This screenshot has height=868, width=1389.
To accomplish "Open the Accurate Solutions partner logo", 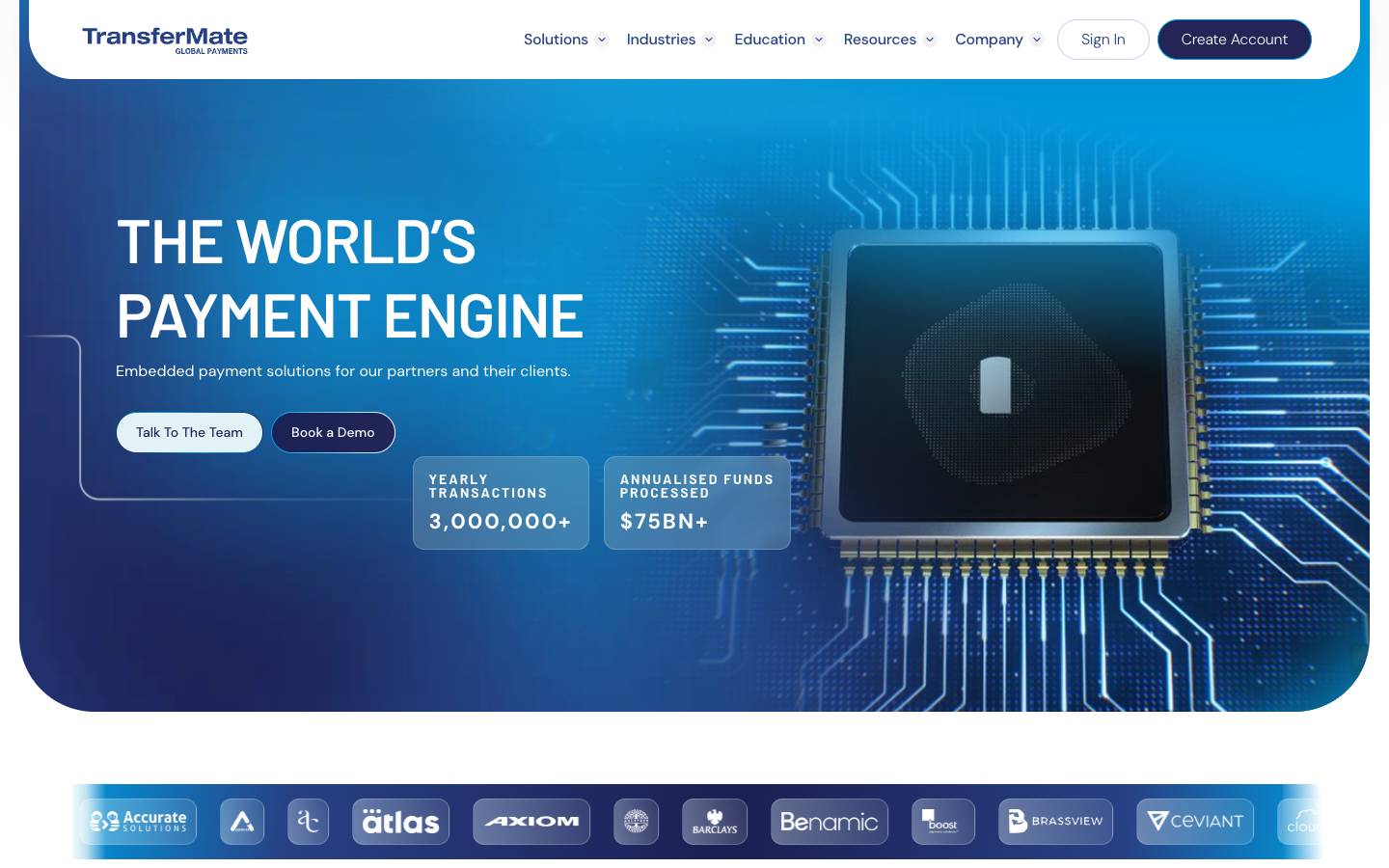I will (x=138, y=822).
